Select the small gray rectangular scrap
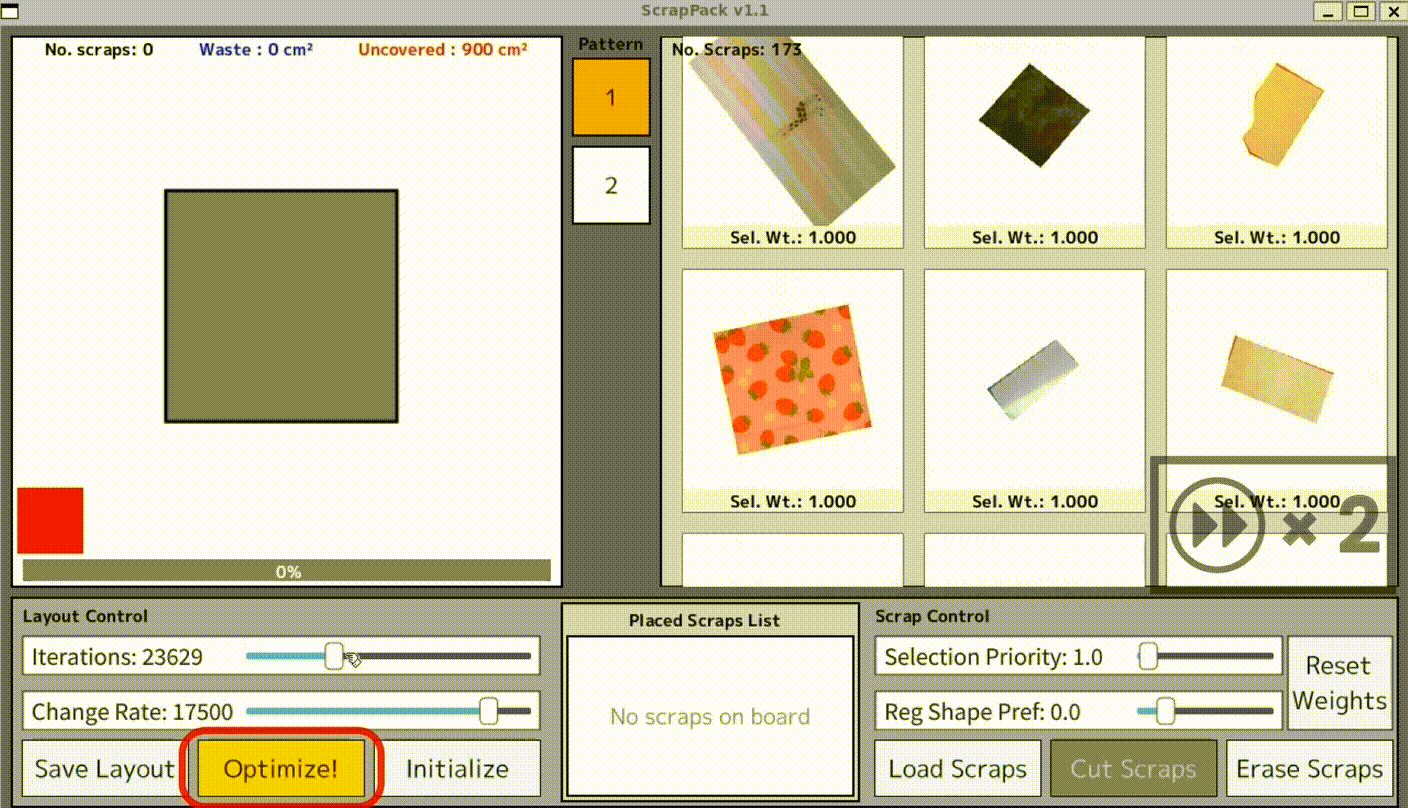The height and width of the screenshot is (808, 1408). [1033, 381]
